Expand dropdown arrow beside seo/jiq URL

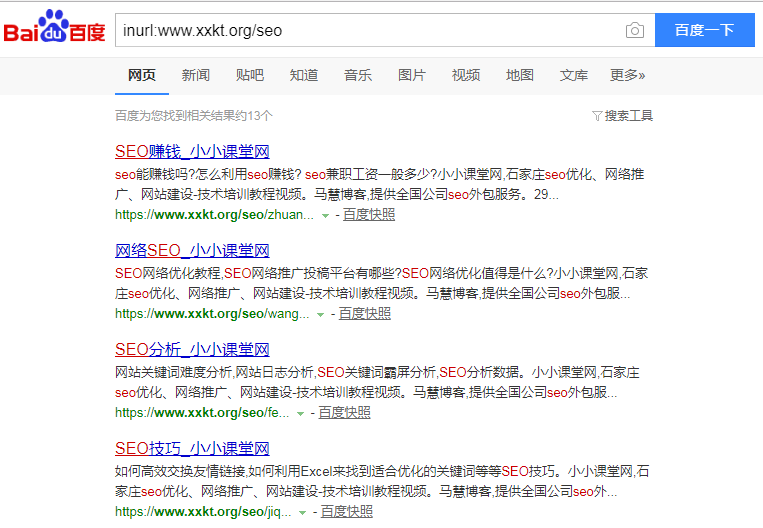(x=302, y=512)
